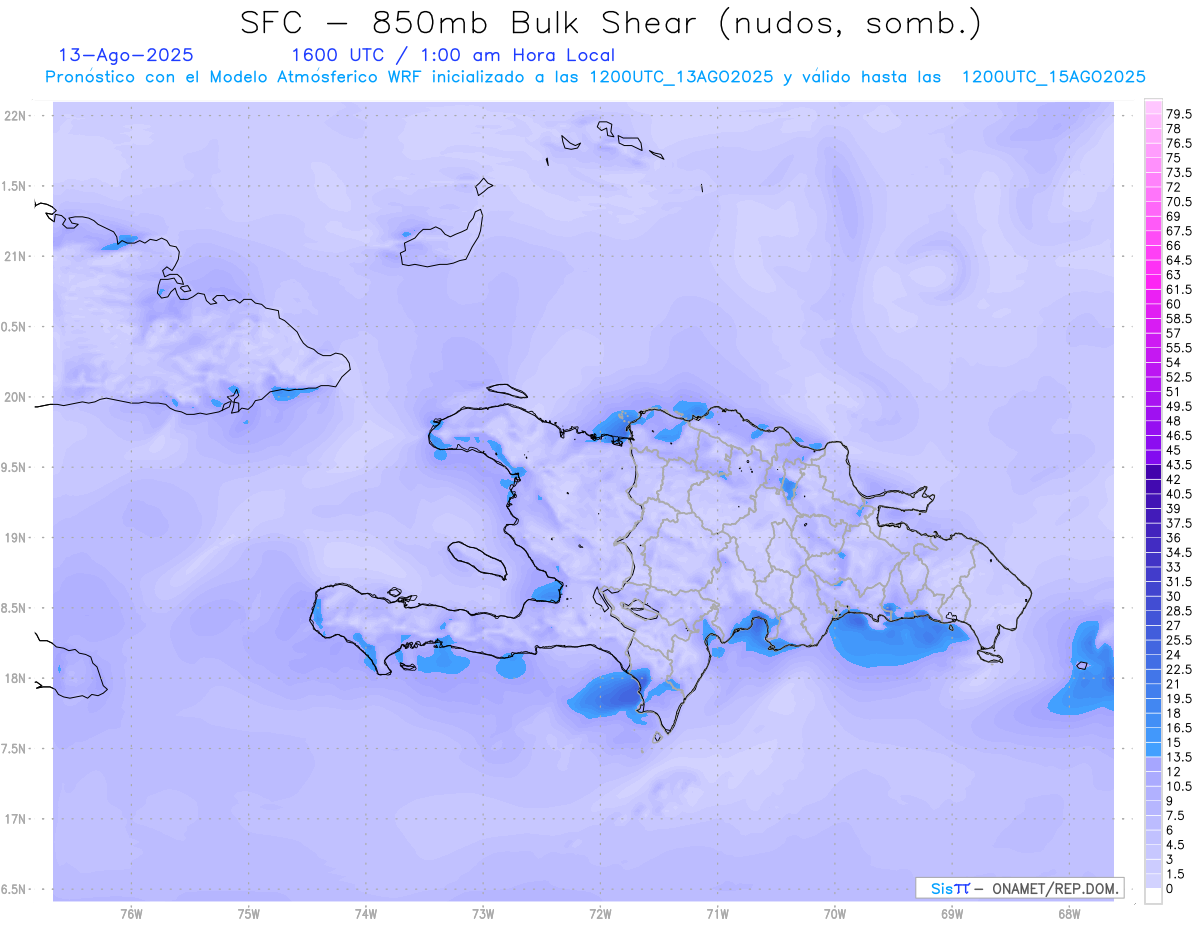Click the 4.5 colorbar value label
1200x927 pixels.
point(1177,845)
